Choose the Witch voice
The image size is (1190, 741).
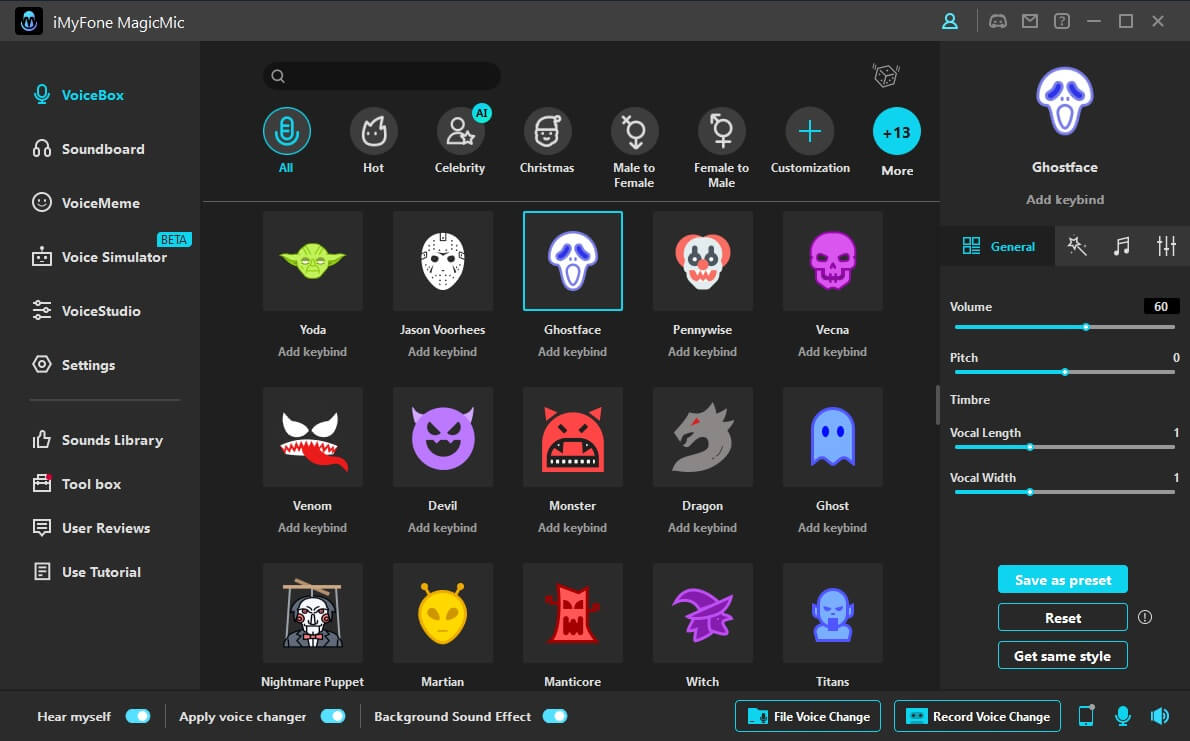(x=703, y=613)
